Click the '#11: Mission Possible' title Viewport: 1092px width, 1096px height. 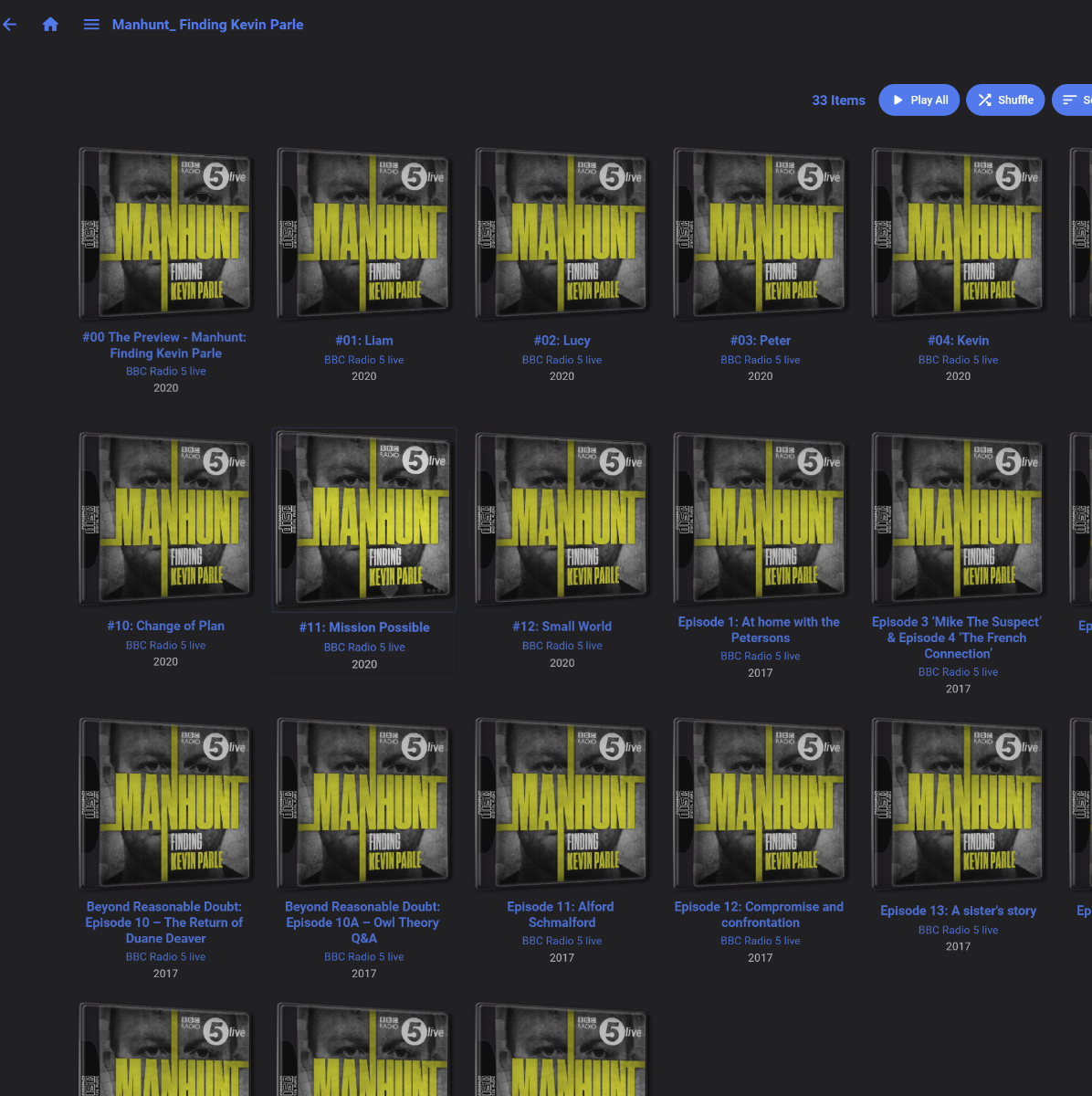click(x=363, y=627)
